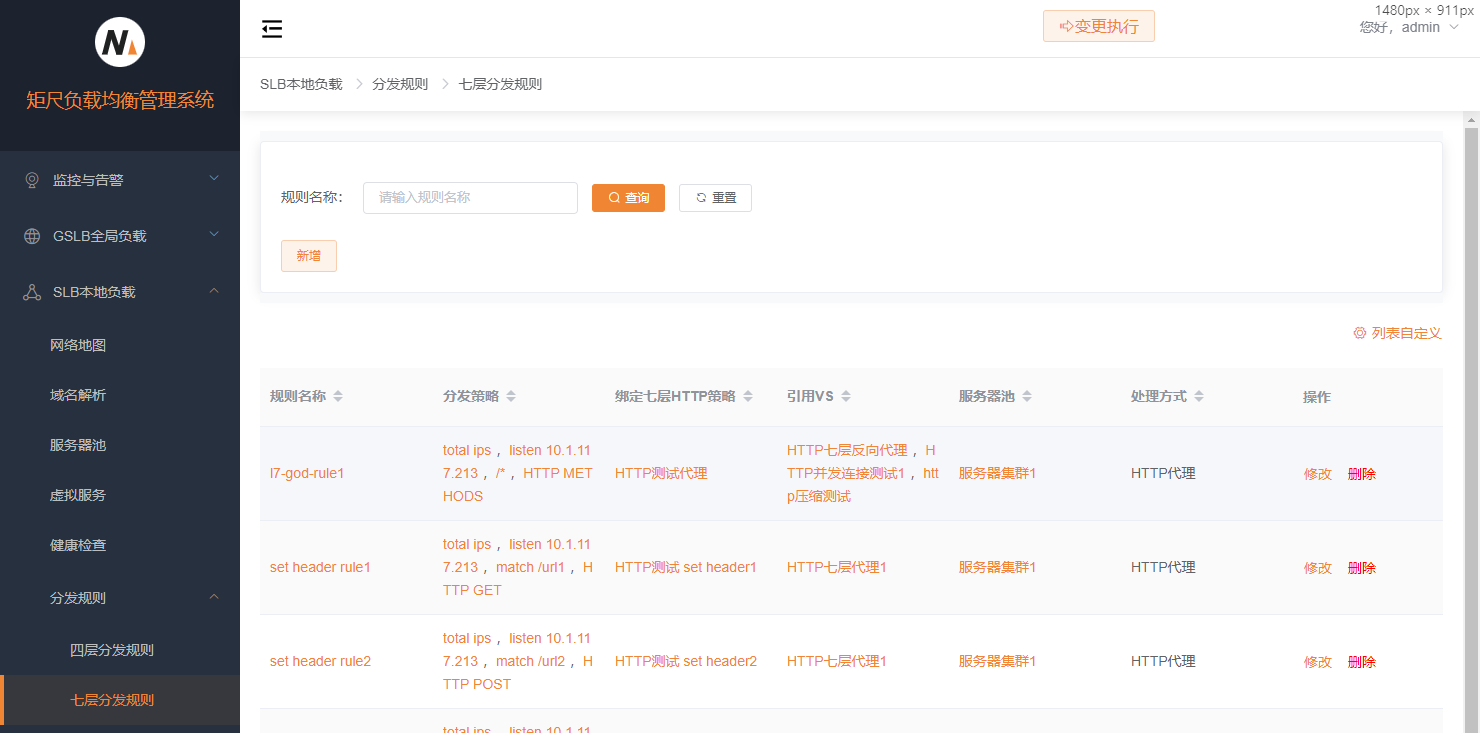Image resolution: width=1480 pixels, height=733 pixels.
Task: Collapse the 分发规则 submenu chevron
Action: pos(213,597)
